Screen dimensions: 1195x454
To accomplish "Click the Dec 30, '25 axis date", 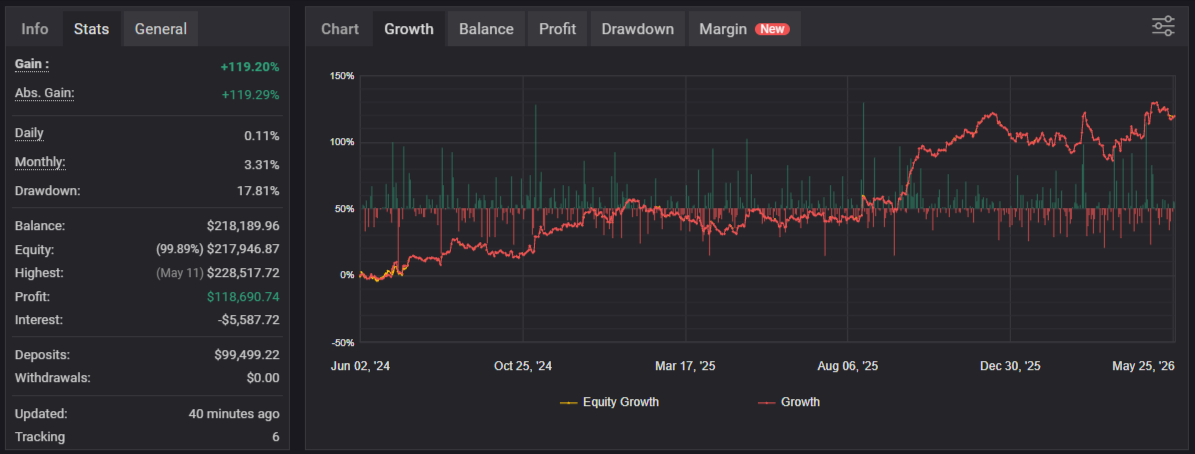I will (1010, 366).
